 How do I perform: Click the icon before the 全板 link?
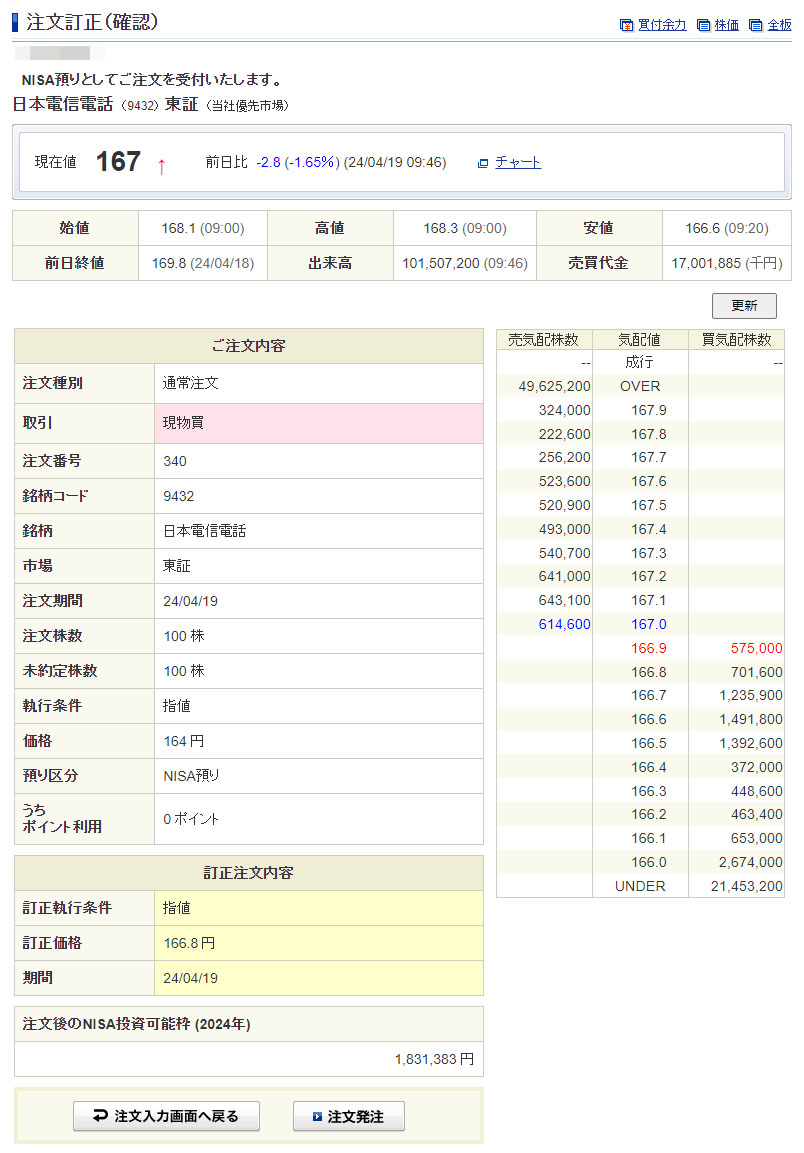pos(756,26)
